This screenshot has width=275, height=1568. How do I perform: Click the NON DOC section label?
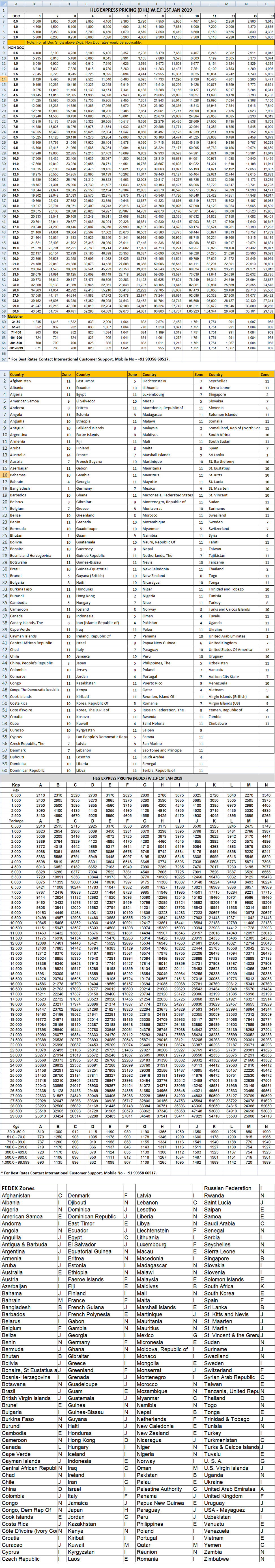tap(16, 48)
